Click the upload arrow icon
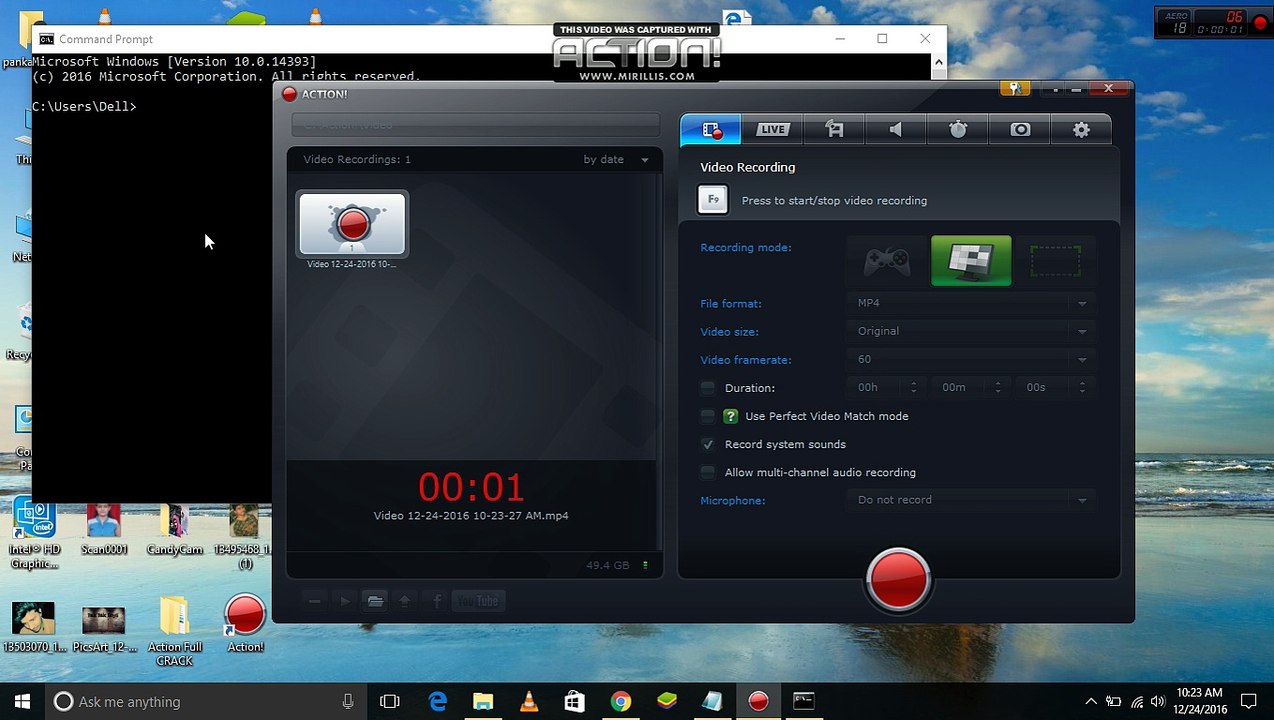The height and width of the screenshot is (720, 1274). tap(405, 601)
